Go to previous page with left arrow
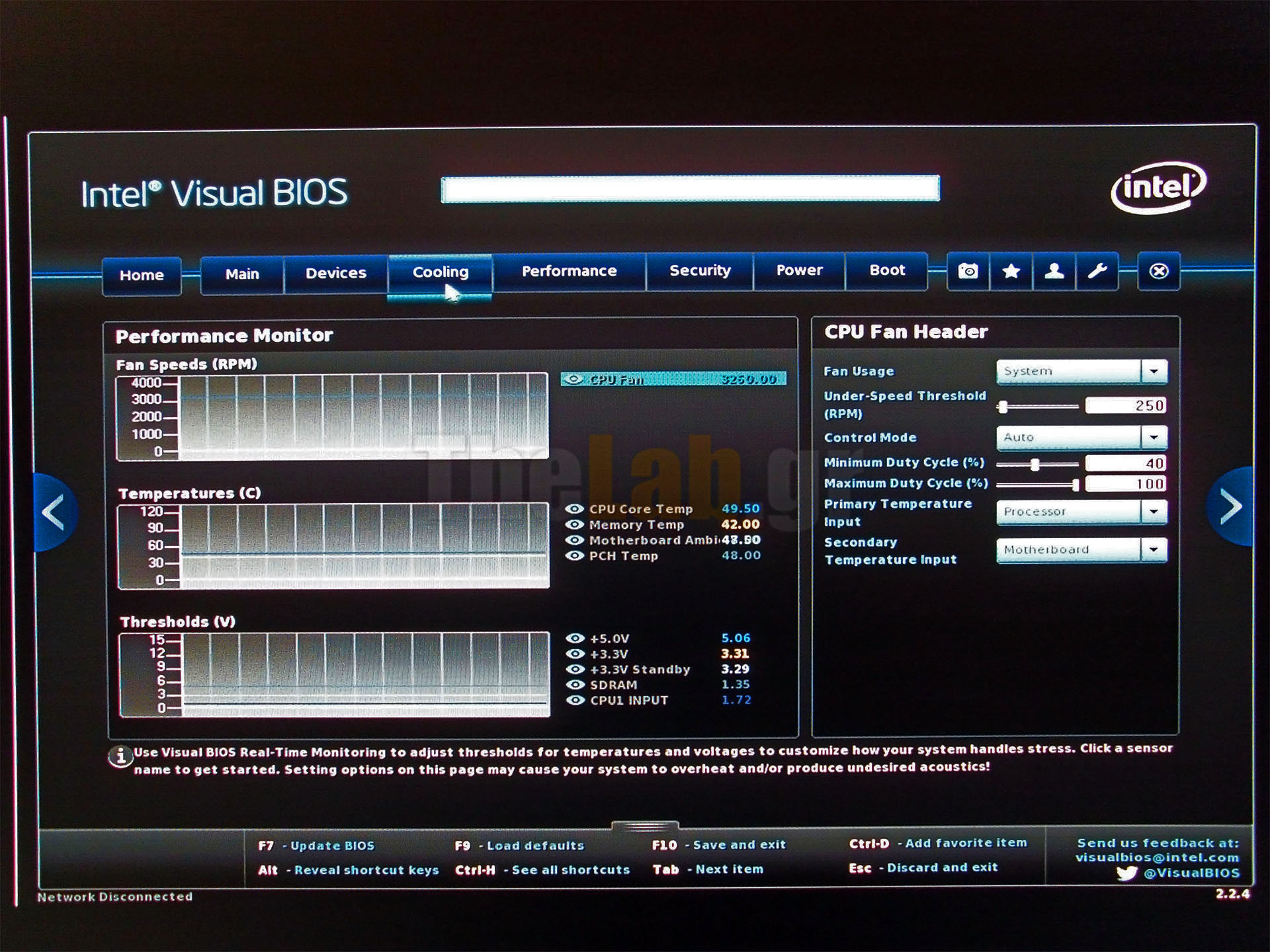The width and height of the screenshot is (1270, 952). click(54, 511)
